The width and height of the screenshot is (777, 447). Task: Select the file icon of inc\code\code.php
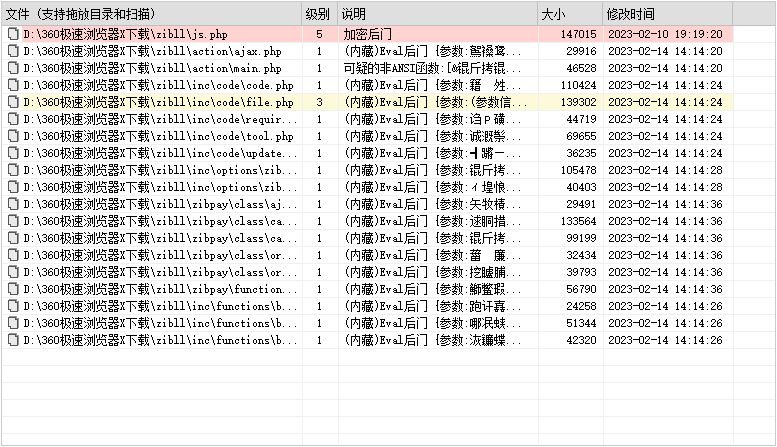pyautogui.click(x=13, y=85)
